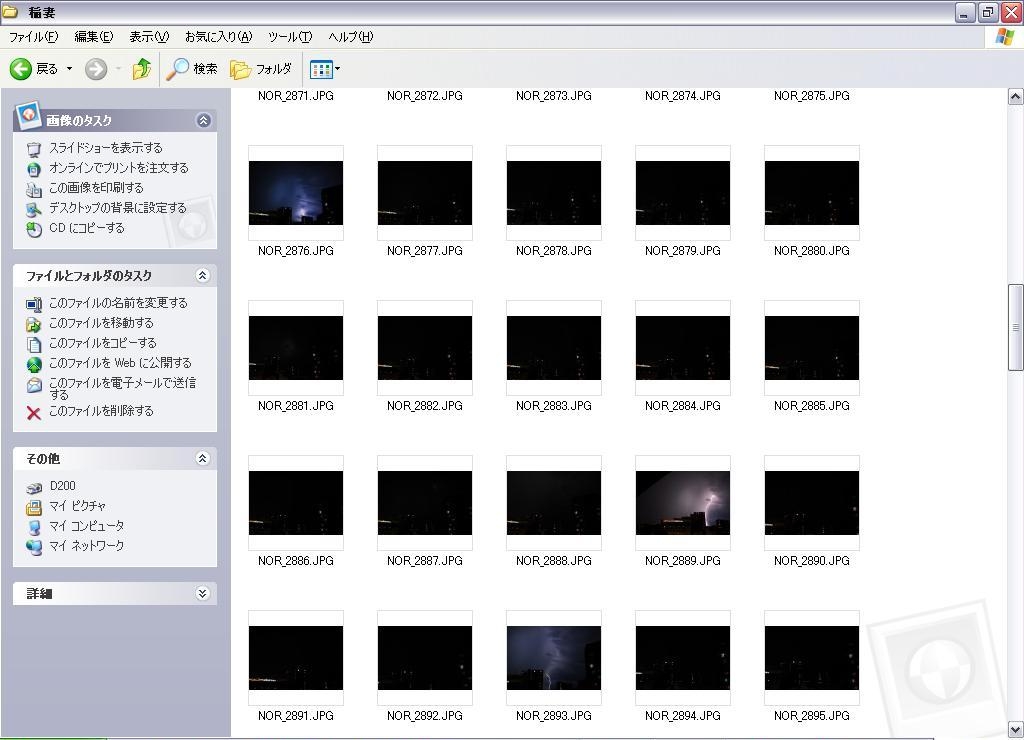
Task: Open the Search (検索) tool
Action: [192, 69]
